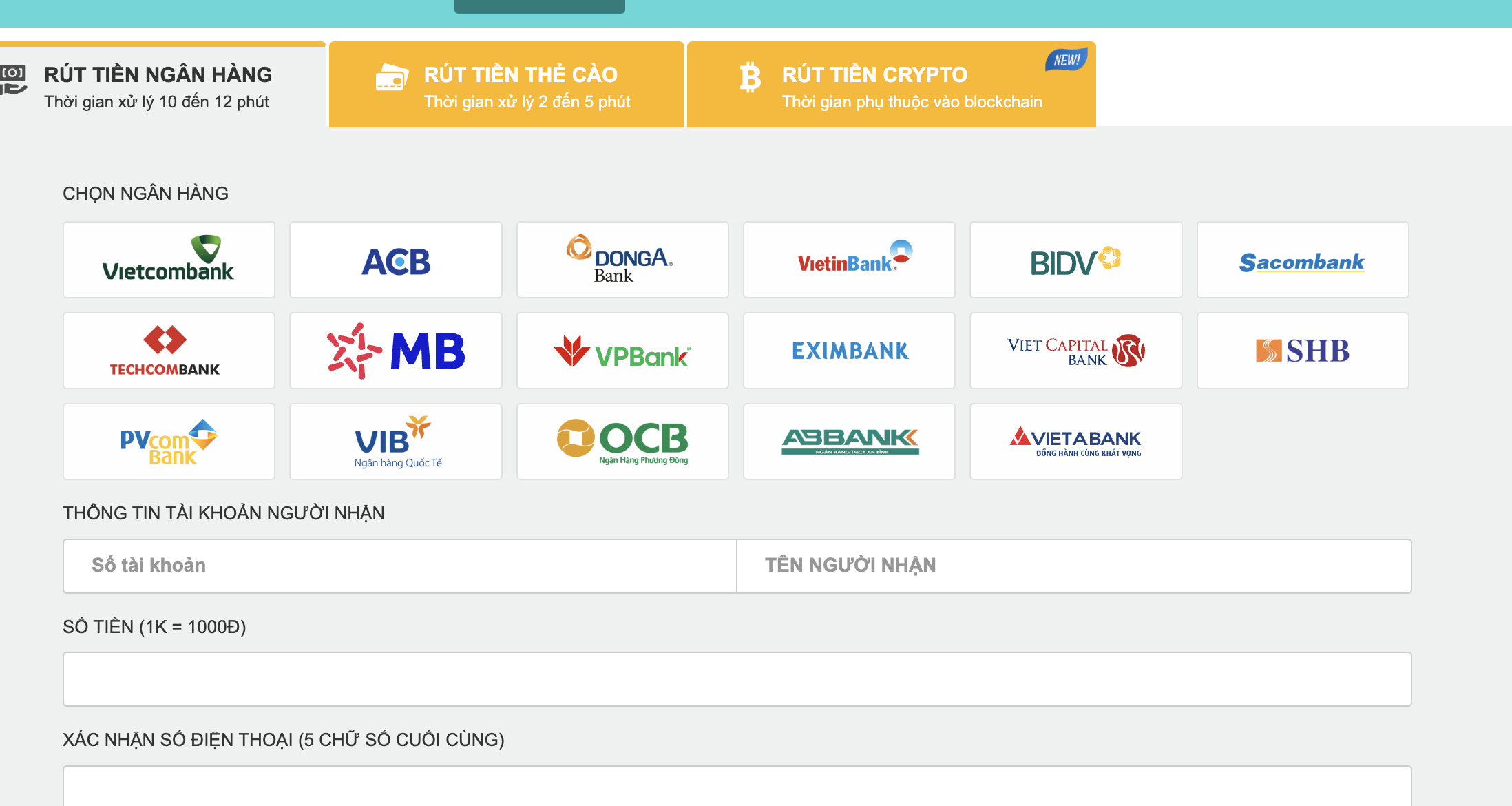The image size is (1512, 806).
Task: Click the Số tài khoản input field
Action: tap(399, 566)
